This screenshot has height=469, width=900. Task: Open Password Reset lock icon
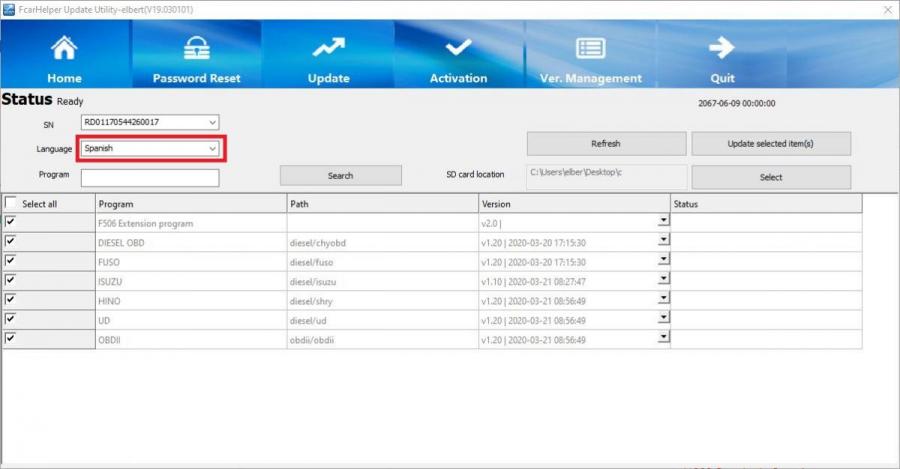click(x=196, y=48)
